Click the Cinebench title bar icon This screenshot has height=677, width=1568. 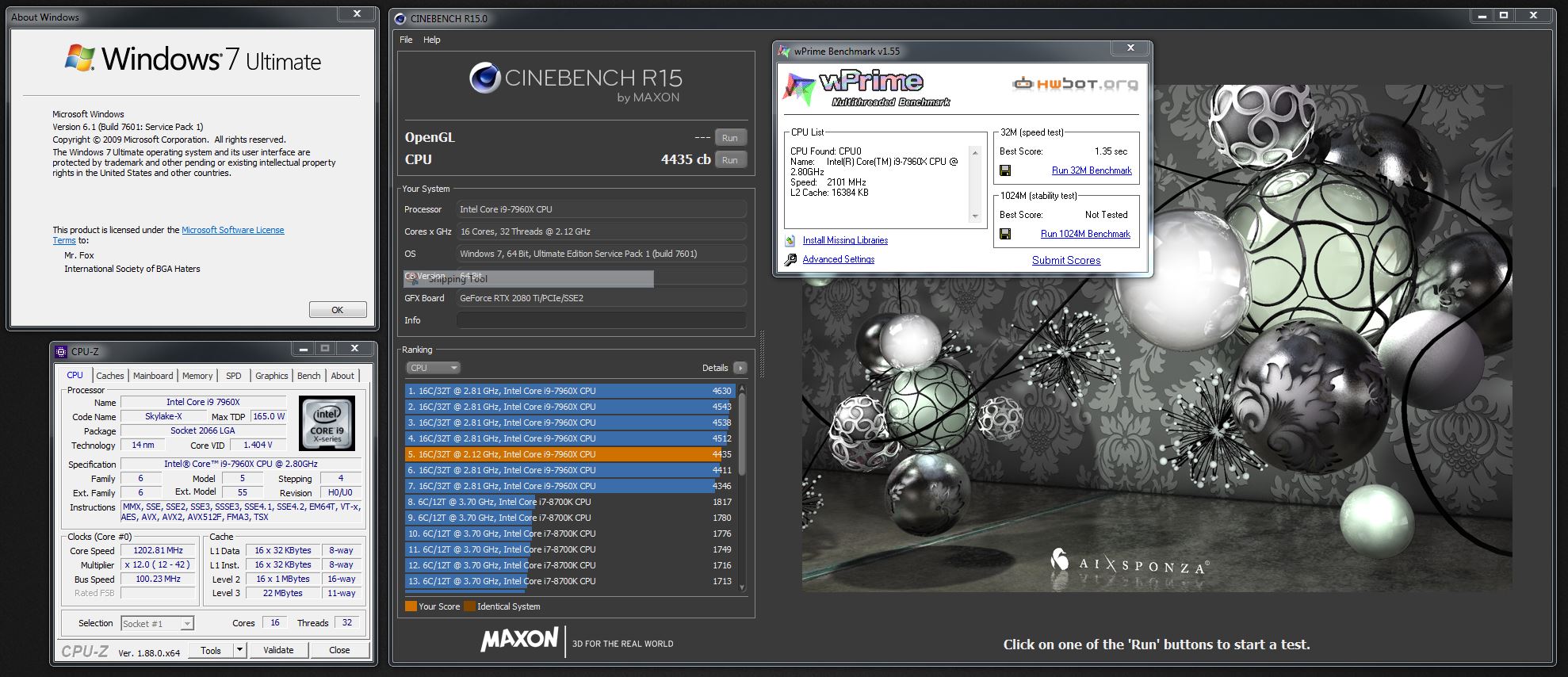coord(400,18)
